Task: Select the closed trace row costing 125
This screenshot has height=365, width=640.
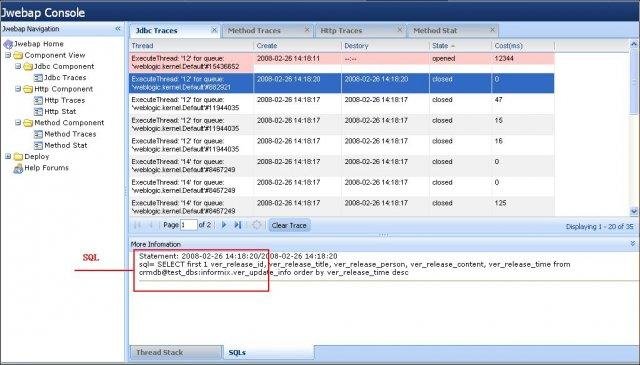Action: tap(342, 207)
